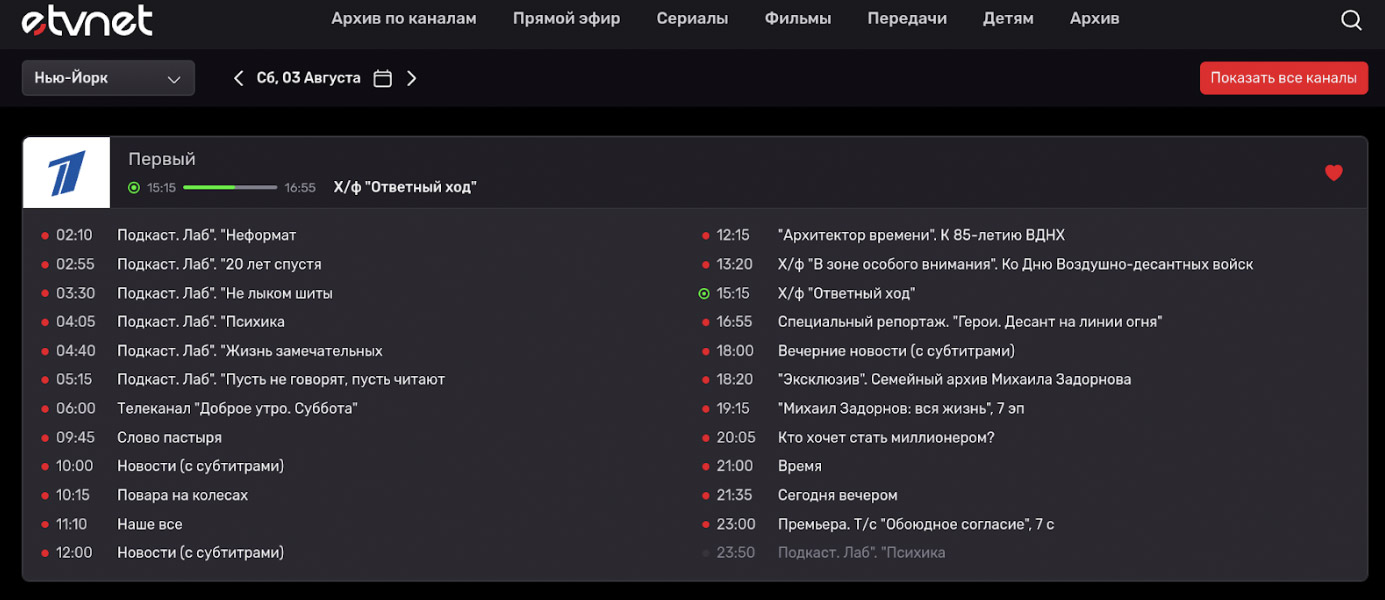Open the Сериалы menu item
Image resolution: width=1385 pixels, height=600 pixels.
click(691, 18)
